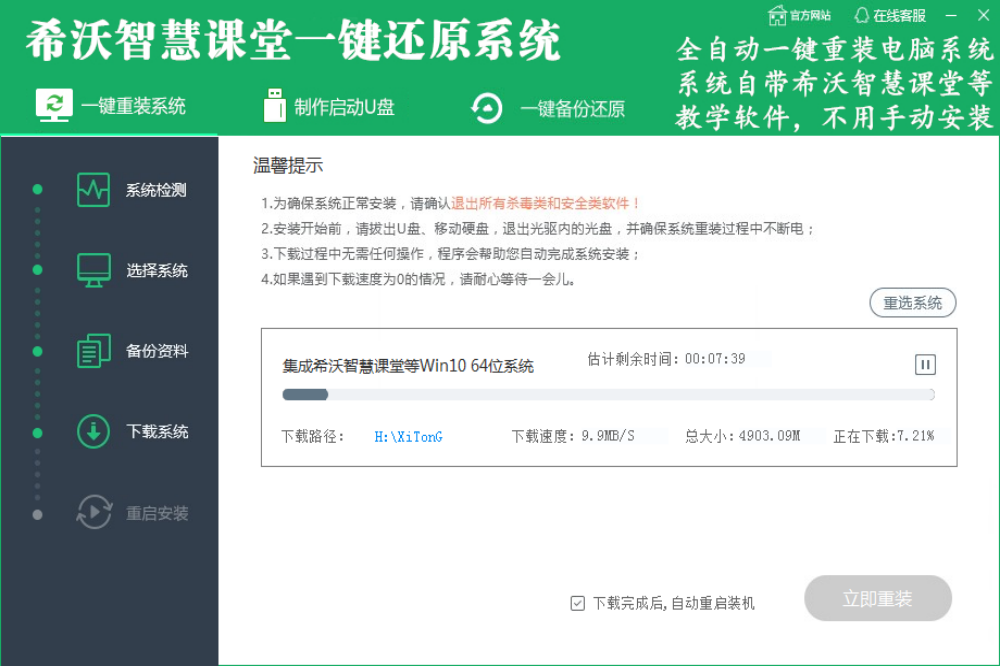Click the USB drive icon
This screenshot has width=1000, height=666.
[275, 105]
